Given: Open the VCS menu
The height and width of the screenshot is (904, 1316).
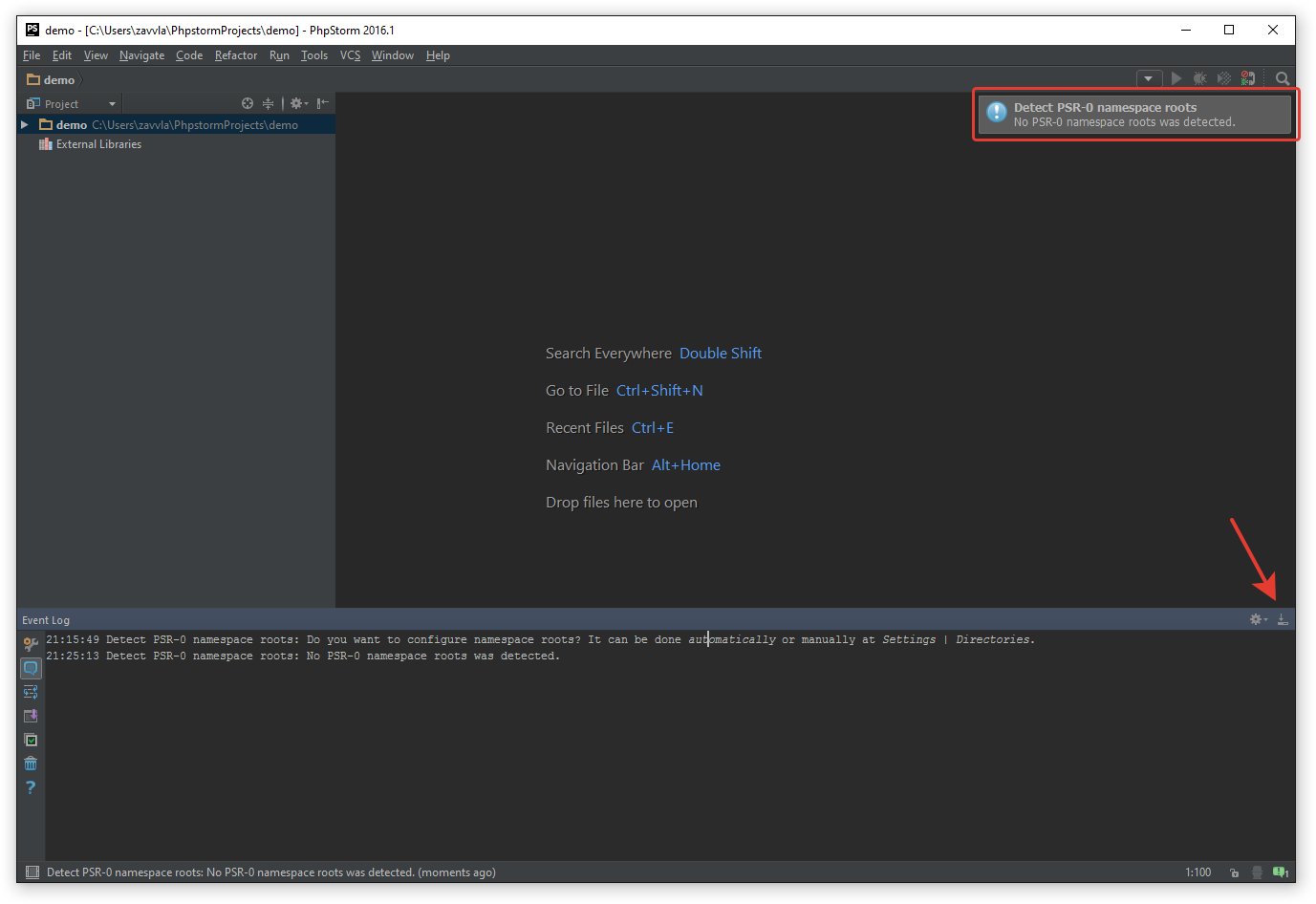Looking at the screenshot, I should click(350, 55).
